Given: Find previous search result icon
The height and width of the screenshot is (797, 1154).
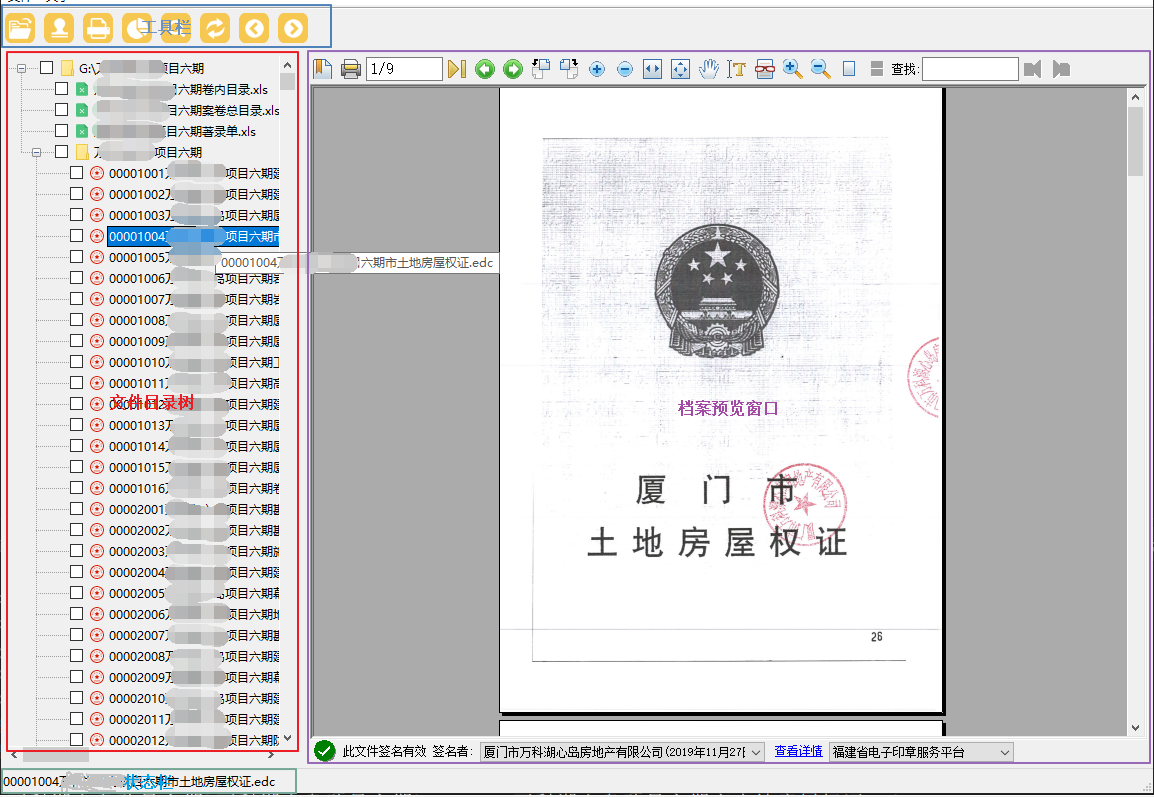Looking at the screenshot, I should click(x=1033, y=69).
